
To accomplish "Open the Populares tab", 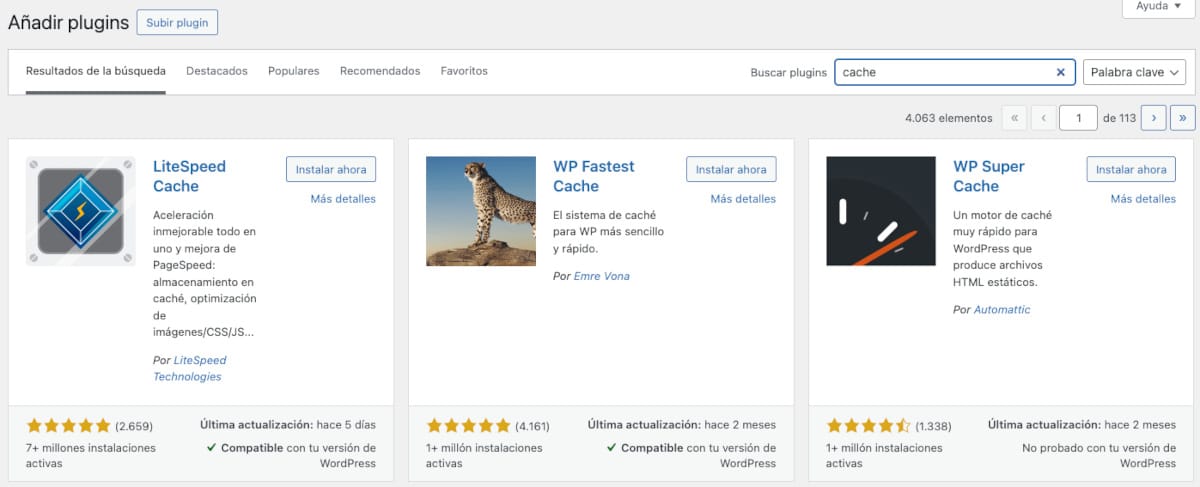I will pos(294,71).
